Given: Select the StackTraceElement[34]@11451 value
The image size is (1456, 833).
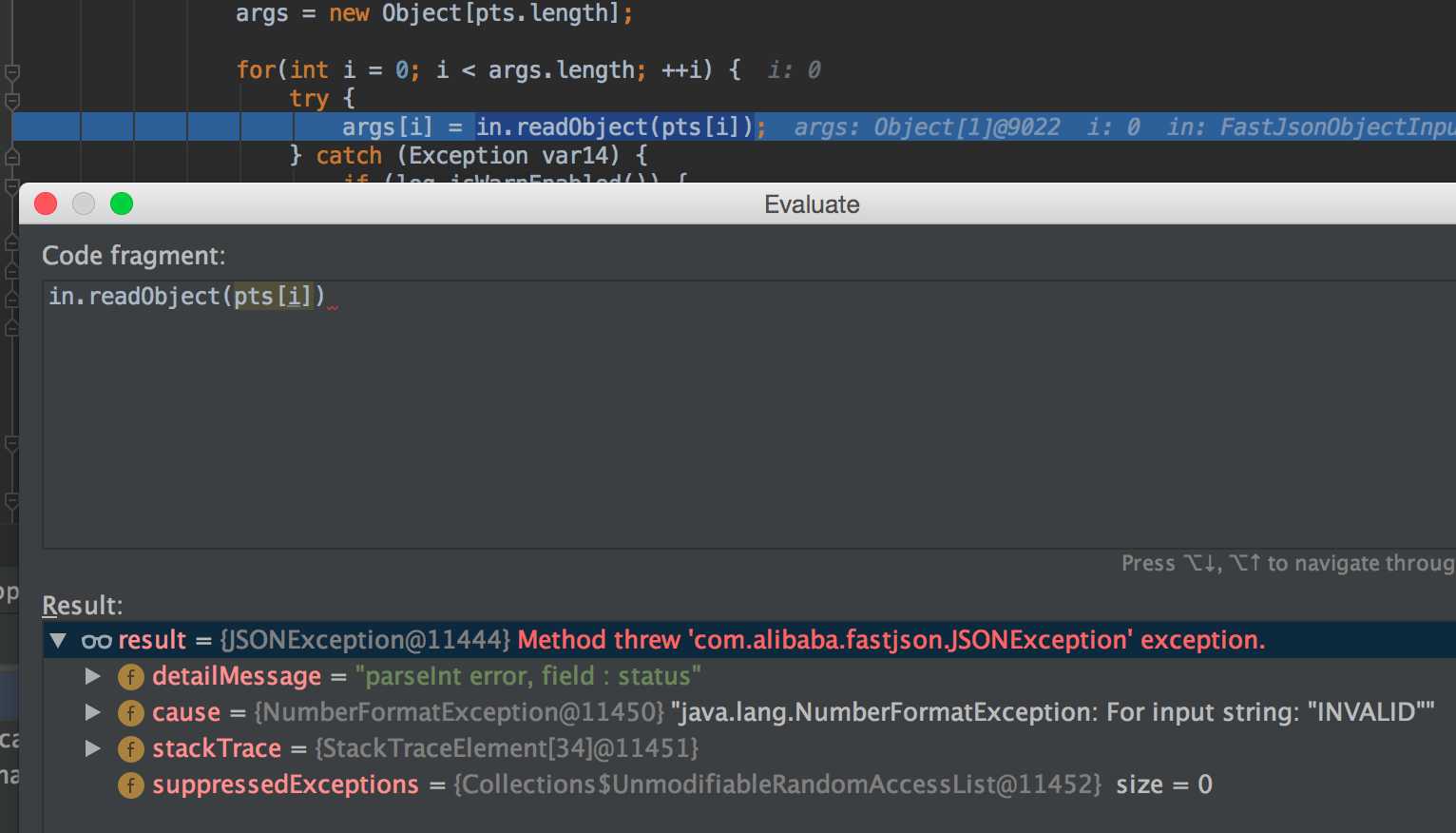Looking at the screenshot, I should pyautogui.click(x=507, y=748).
